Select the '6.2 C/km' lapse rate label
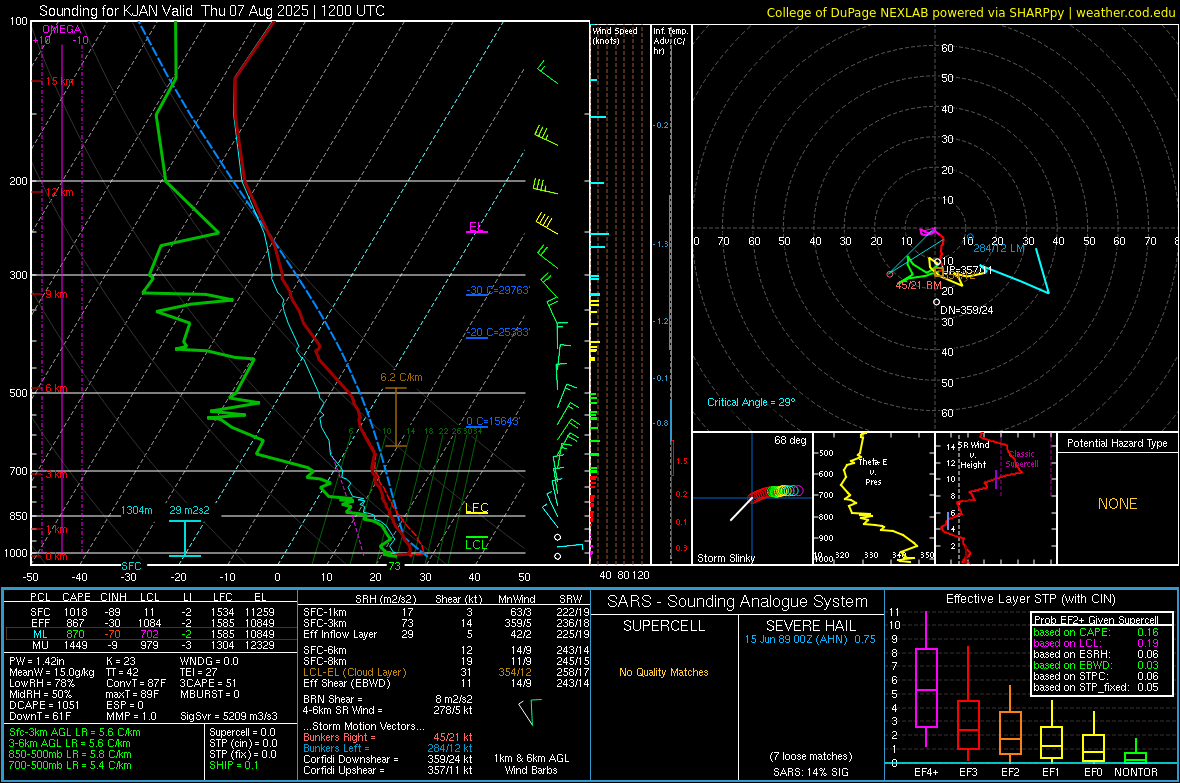 (x=401, y=377)
